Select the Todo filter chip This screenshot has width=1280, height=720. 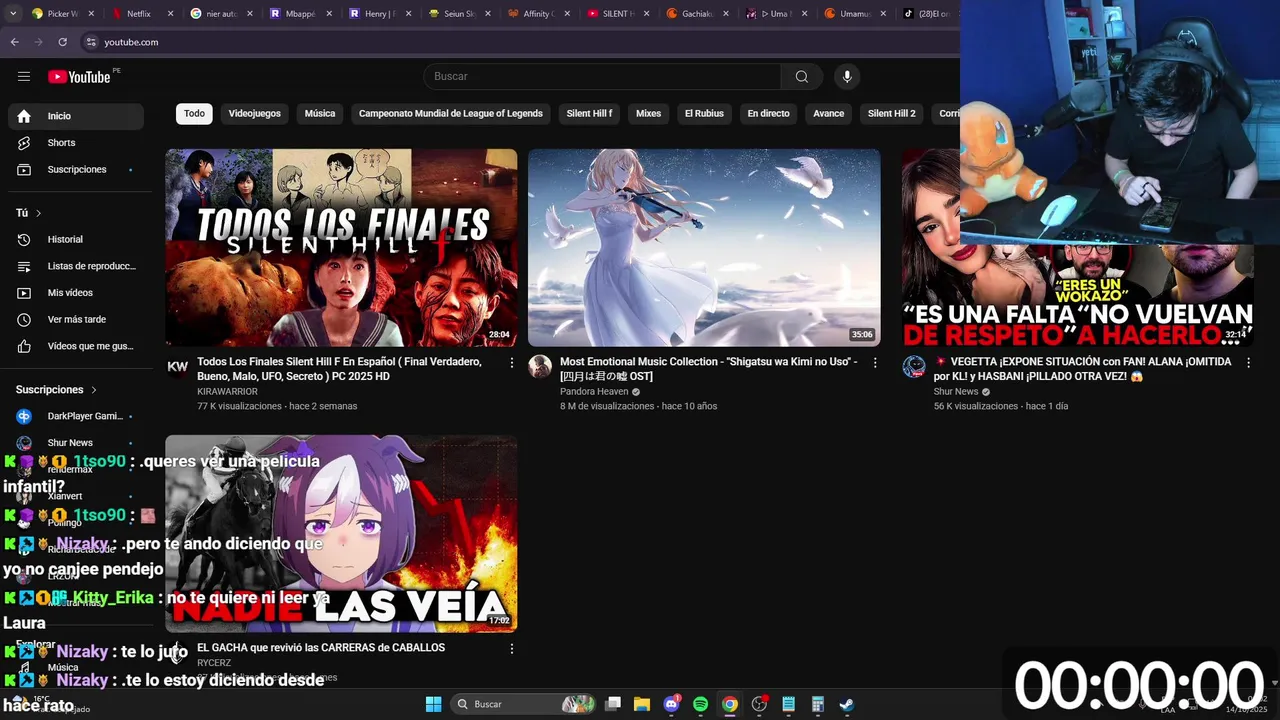194,114
